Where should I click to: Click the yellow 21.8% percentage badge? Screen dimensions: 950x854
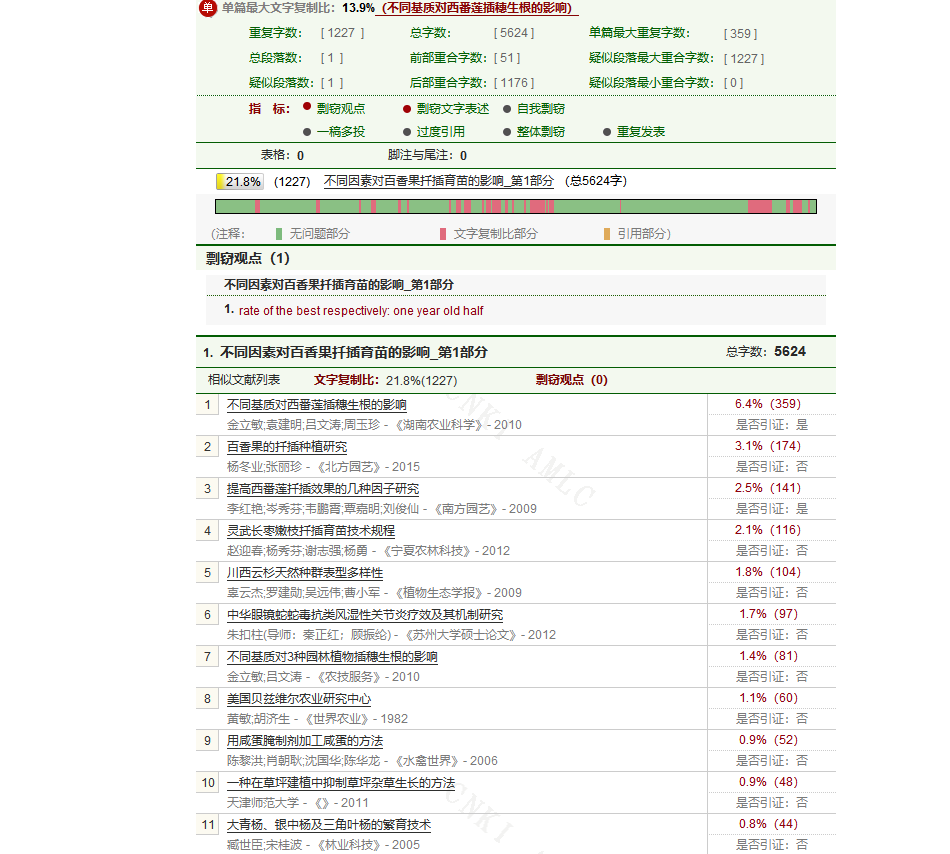(240, 182)
